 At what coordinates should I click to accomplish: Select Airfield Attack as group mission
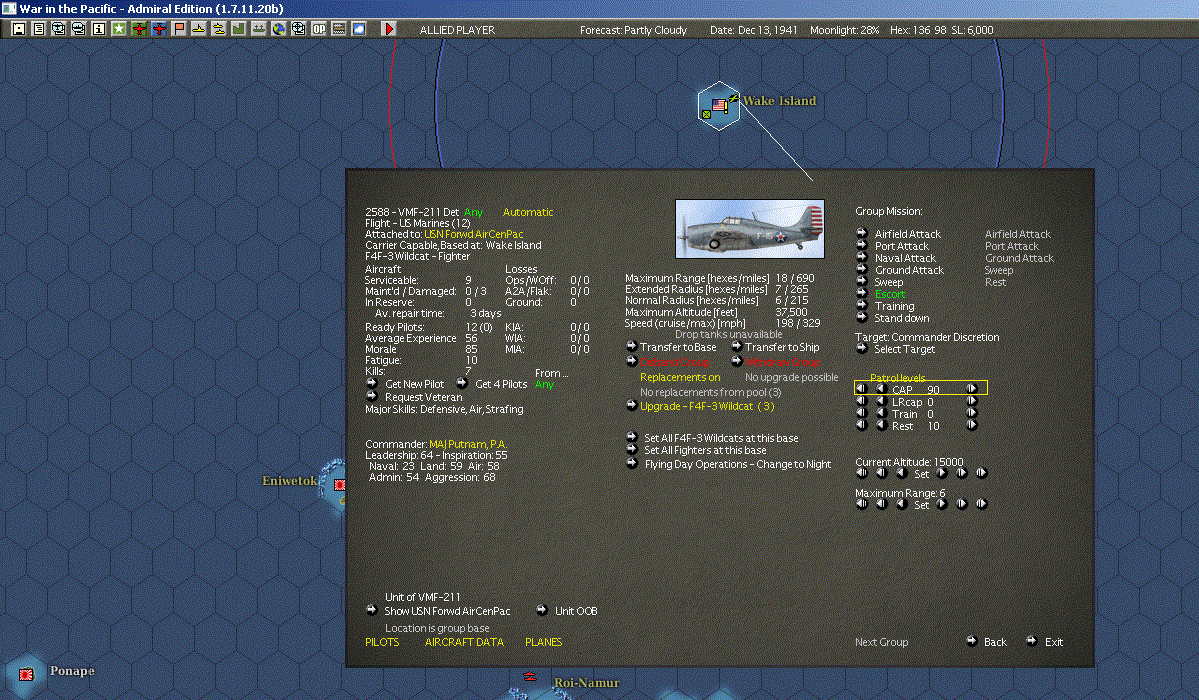point(908,234)
